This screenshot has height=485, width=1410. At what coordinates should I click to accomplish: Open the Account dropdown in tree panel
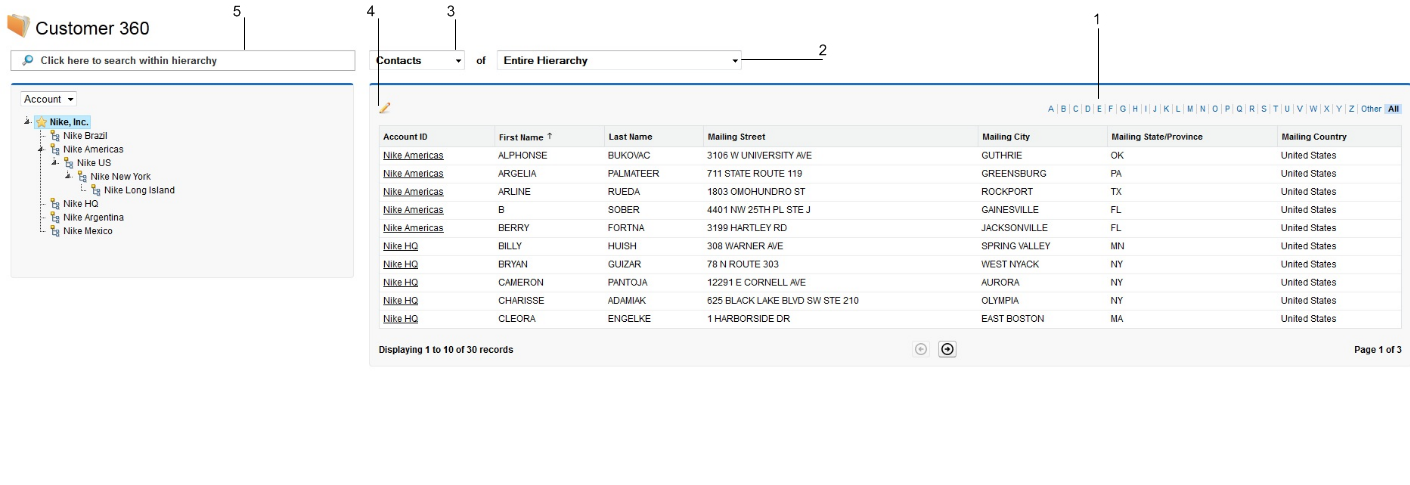click(49, 100)
